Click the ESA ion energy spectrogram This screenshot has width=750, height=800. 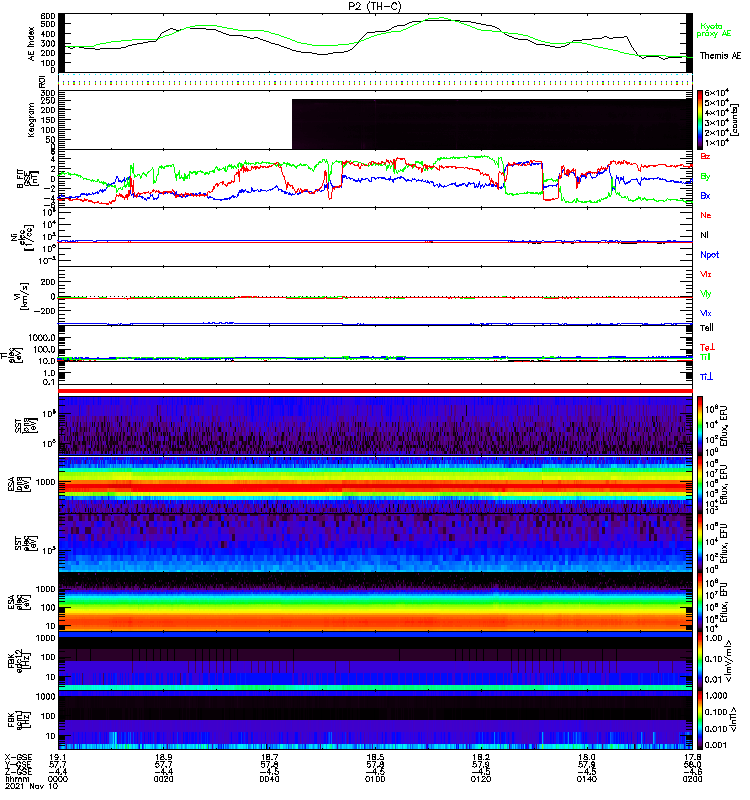click(375, 484)
